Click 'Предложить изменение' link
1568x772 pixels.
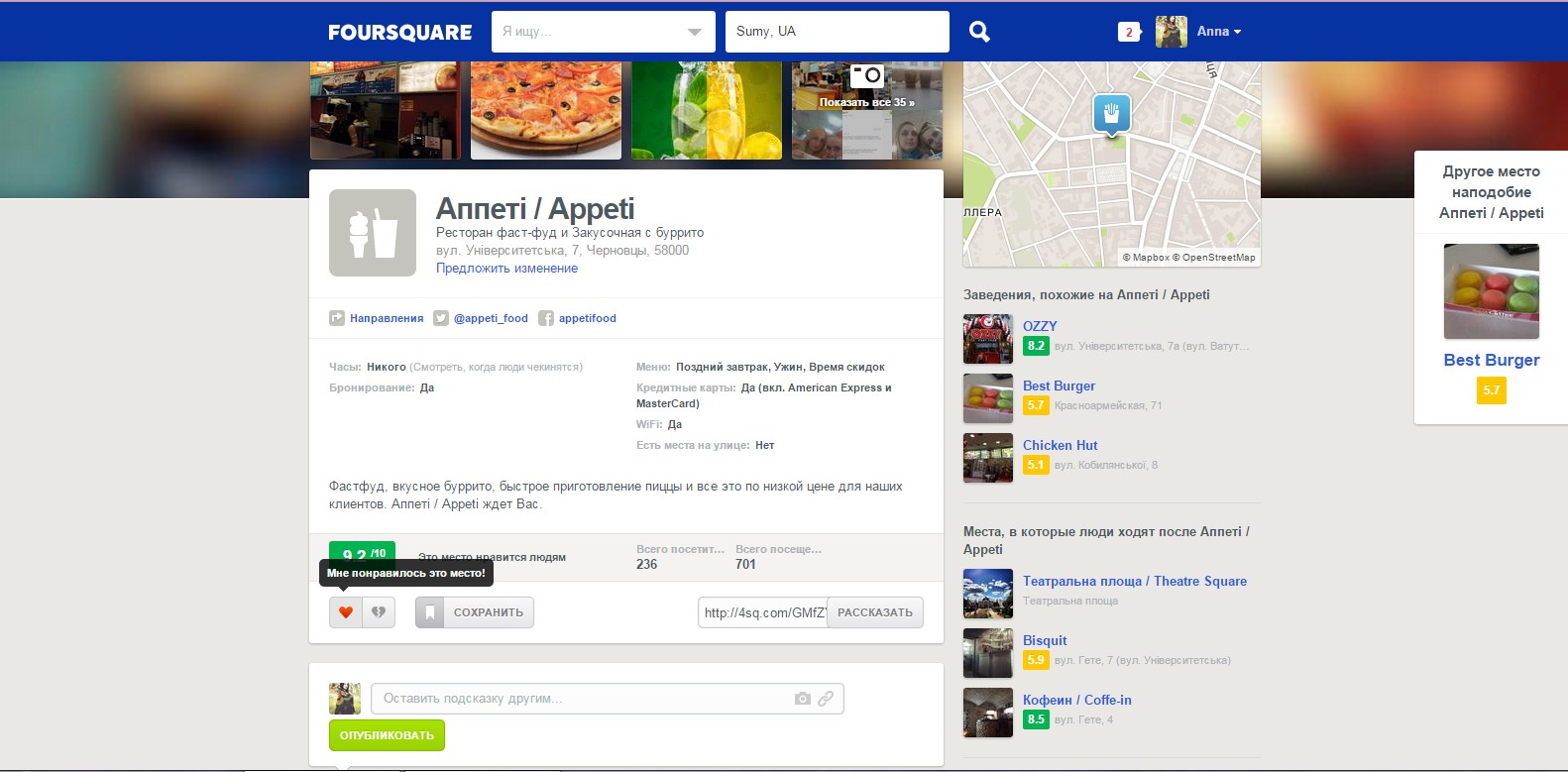click(x=506, y=269)
